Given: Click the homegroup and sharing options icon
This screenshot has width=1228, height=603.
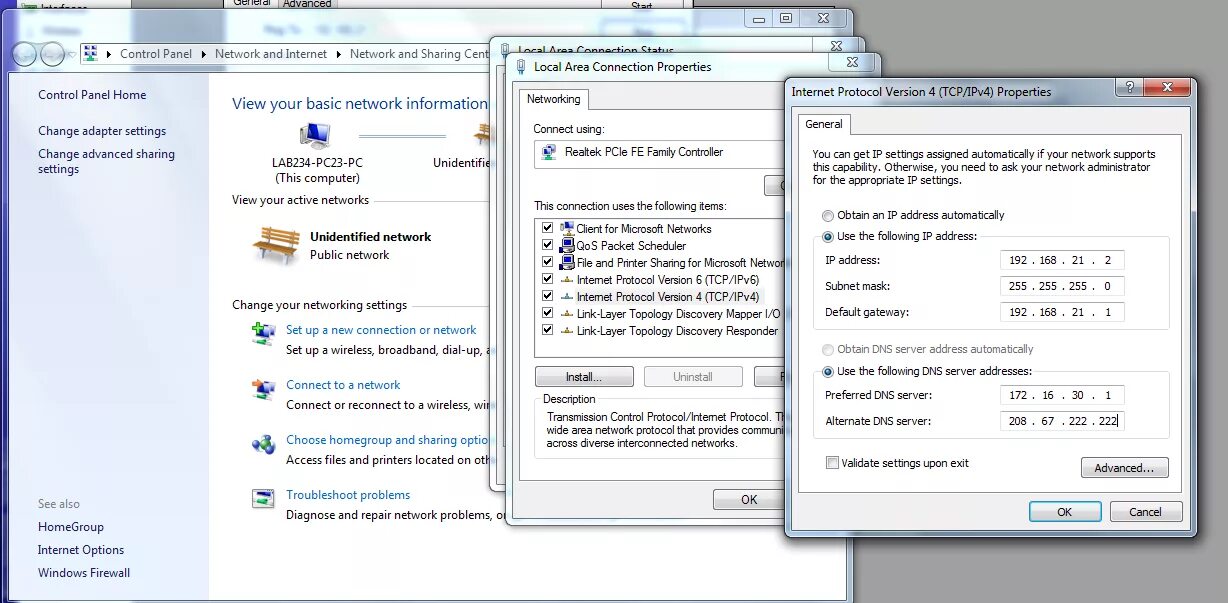Looking at the screenshot, I should (x=264, y=443).
